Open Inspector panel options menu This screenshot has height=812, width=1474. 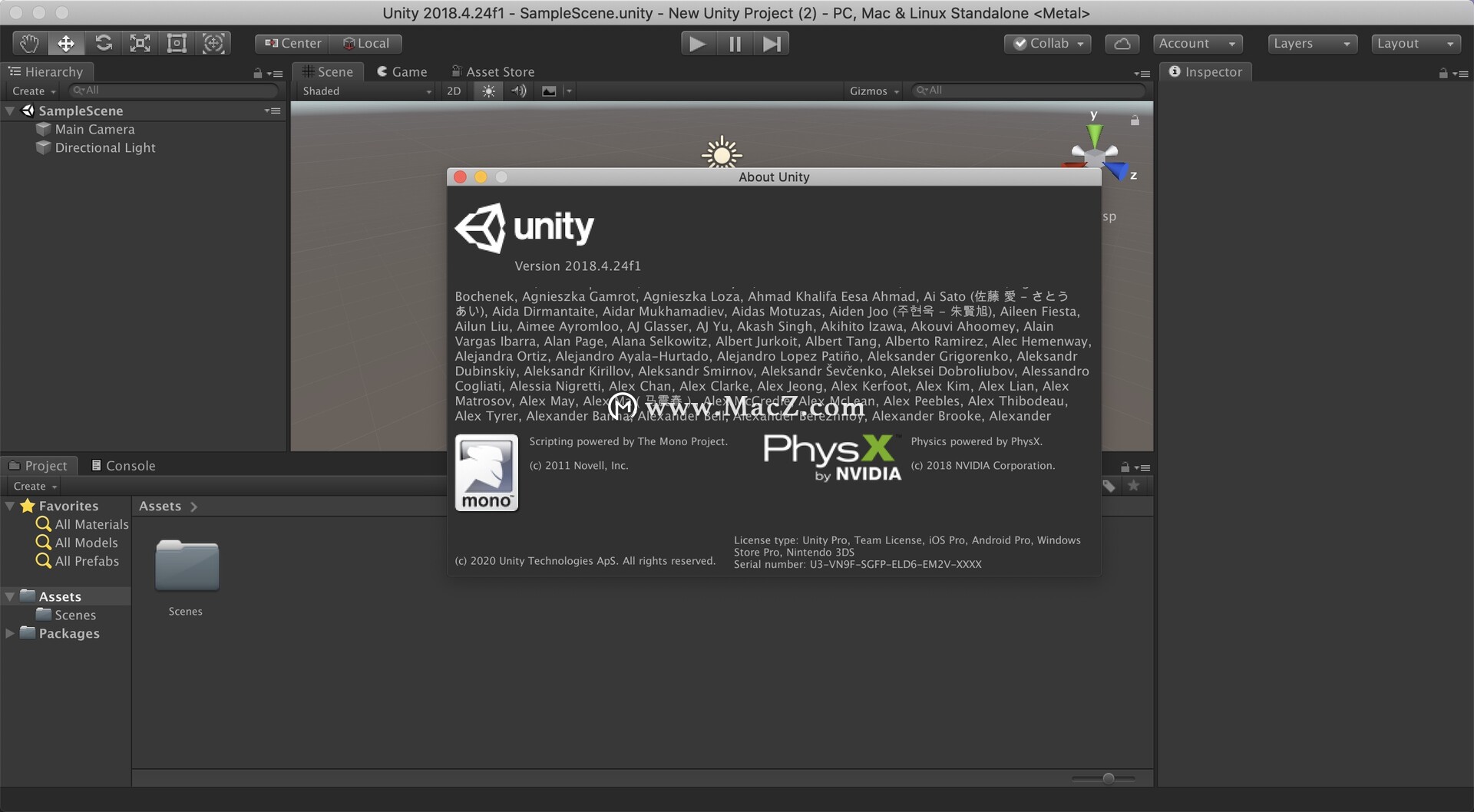tap(1460, 74)
